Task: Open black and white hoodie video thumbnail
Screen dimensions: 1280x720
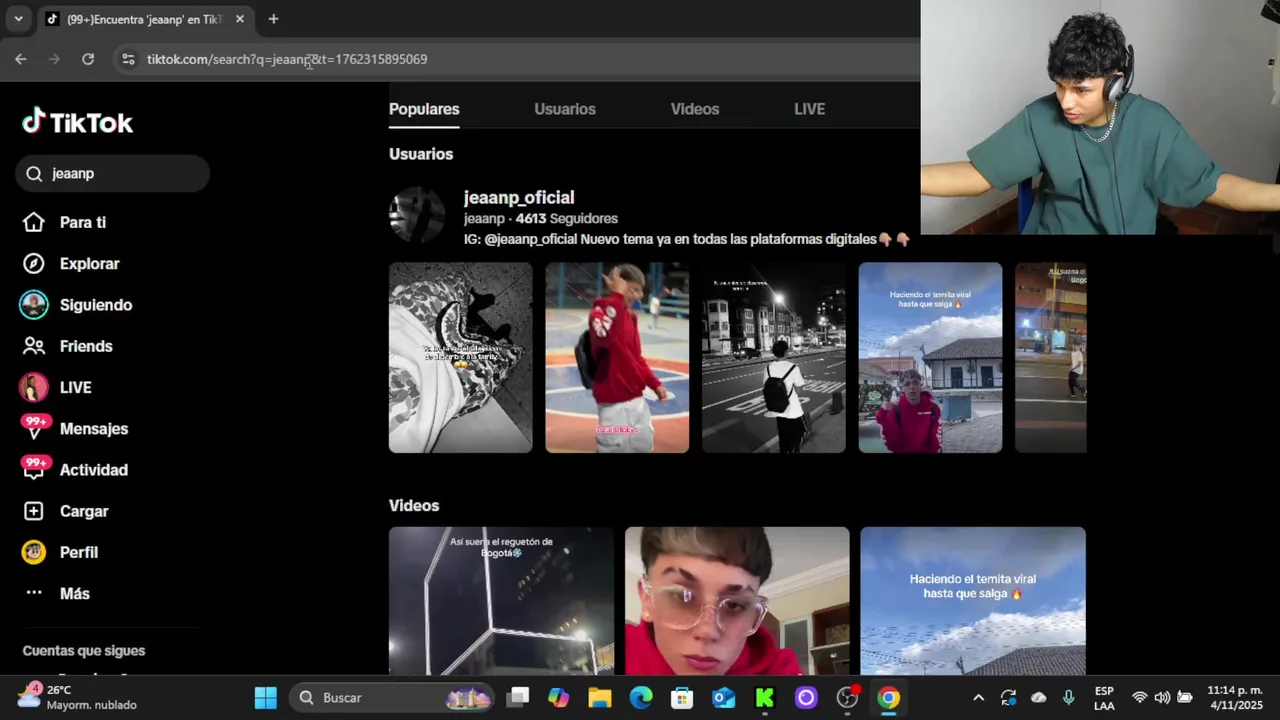Action: coord(460,357)
